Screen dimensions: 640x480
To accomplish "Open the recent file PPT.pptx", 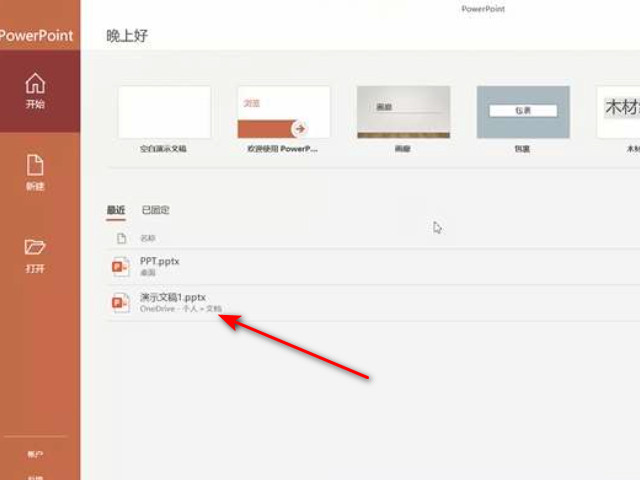I will [373, 266].
